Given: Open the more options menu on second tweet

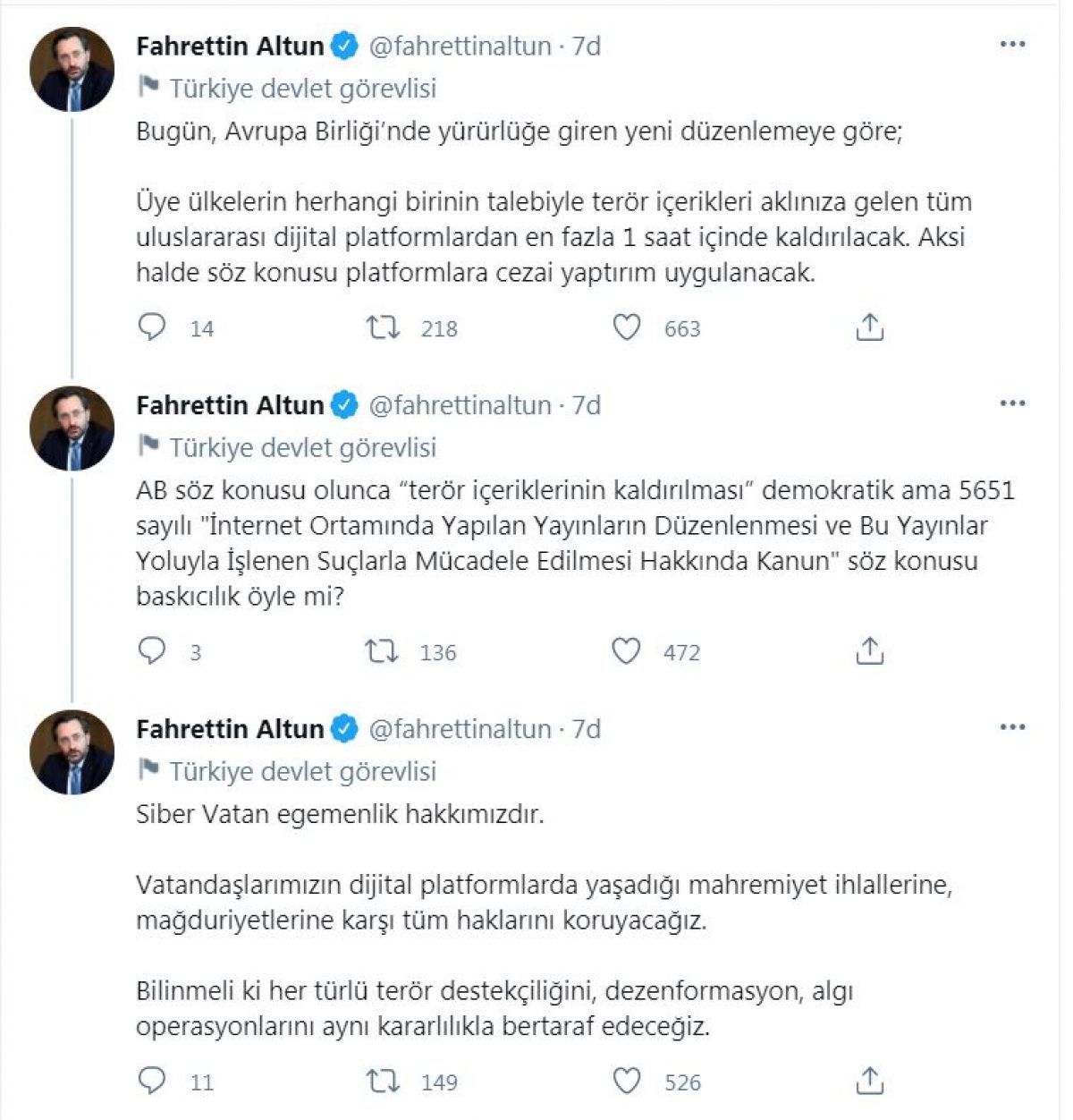Looking at the screenshot, I should click(x=1012, y=404).
